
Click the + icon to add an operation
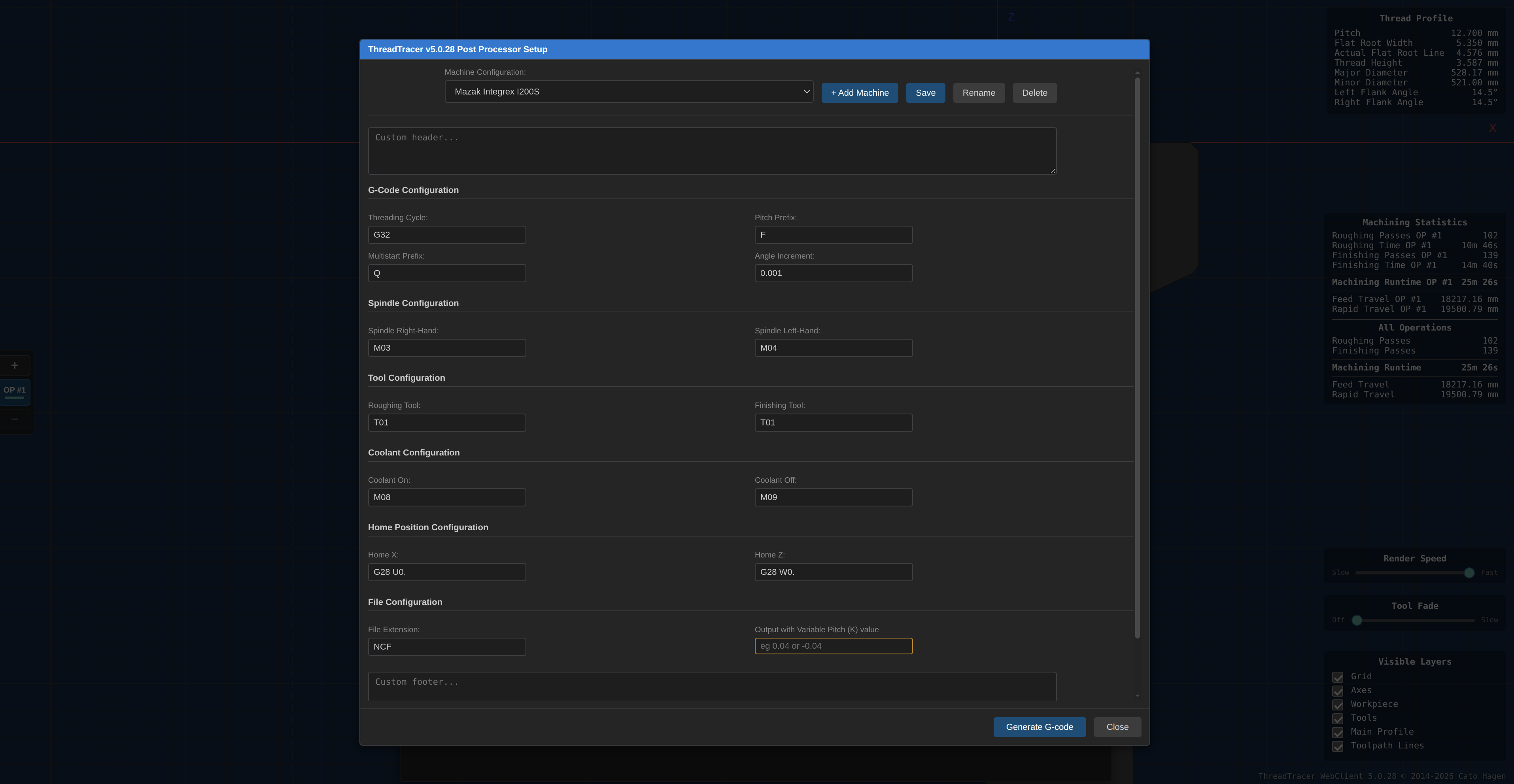(14, 365)
